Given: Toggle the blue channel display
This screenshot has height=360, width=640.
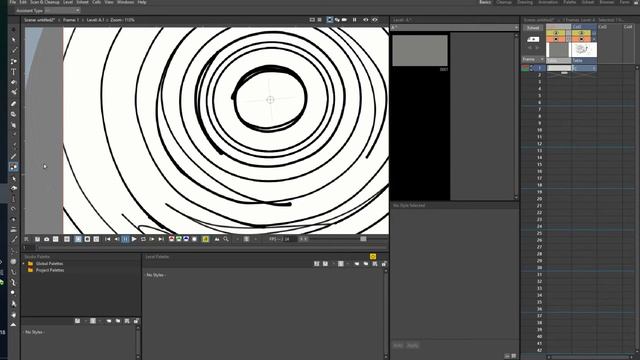Looking at the screenshot, I should click(x=186, y=239).
